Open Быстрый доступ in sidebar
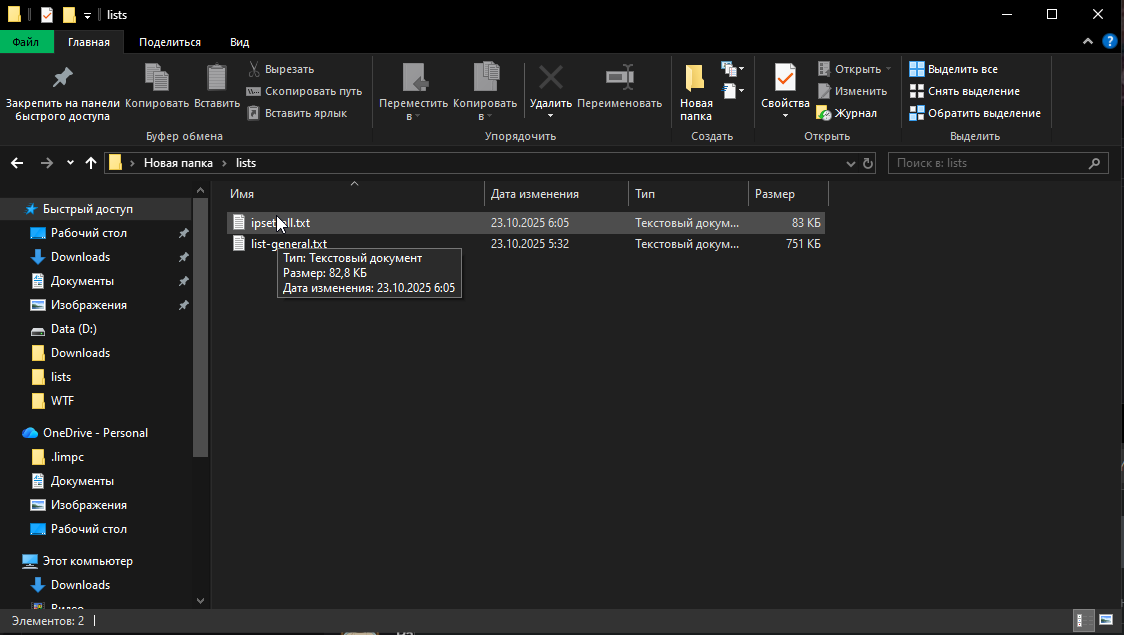This screenshot has height=635, width=1124. click(87, 209)
